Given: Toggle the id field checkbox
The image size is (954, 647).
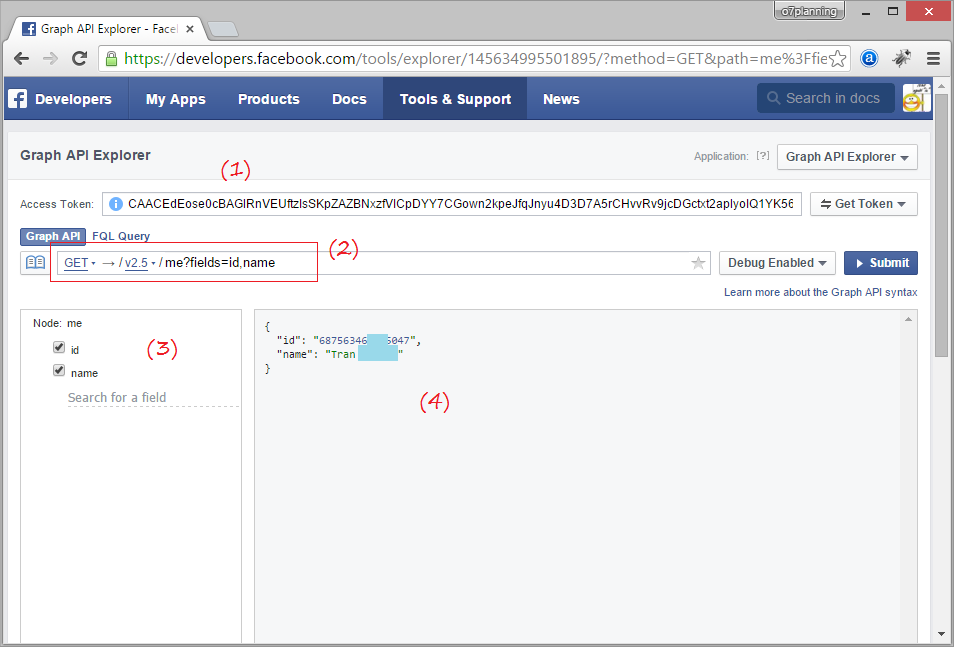Looking at the screenshot, I should pos(59,347).
